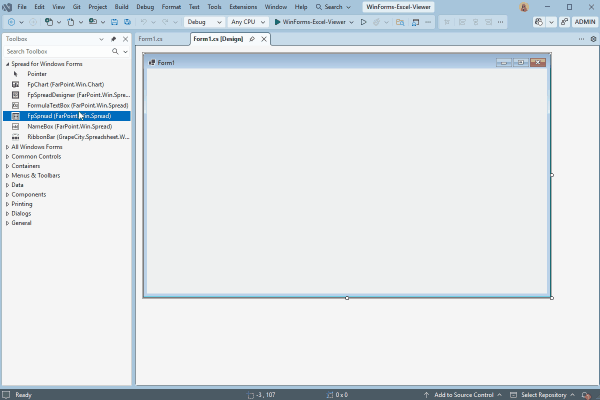This screenshot has width=600, height=400.
Task: Open the Git menu
Action: click(77, 7)
